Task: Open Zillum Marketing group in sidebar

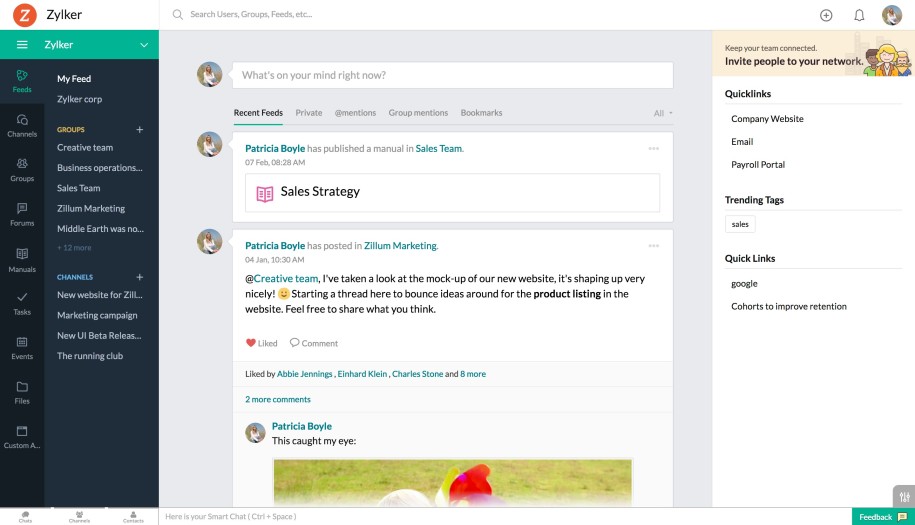Action: click(x=91, y=209)
